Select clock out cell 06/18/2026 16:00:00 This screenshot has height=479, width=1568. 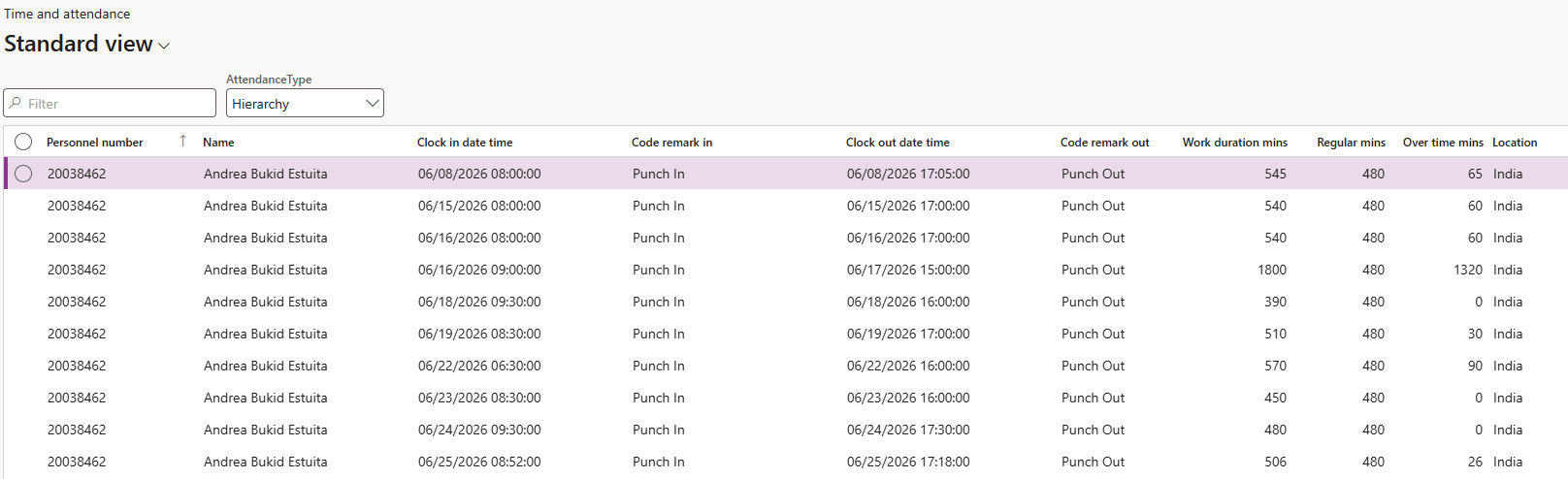tap(908, 302)
